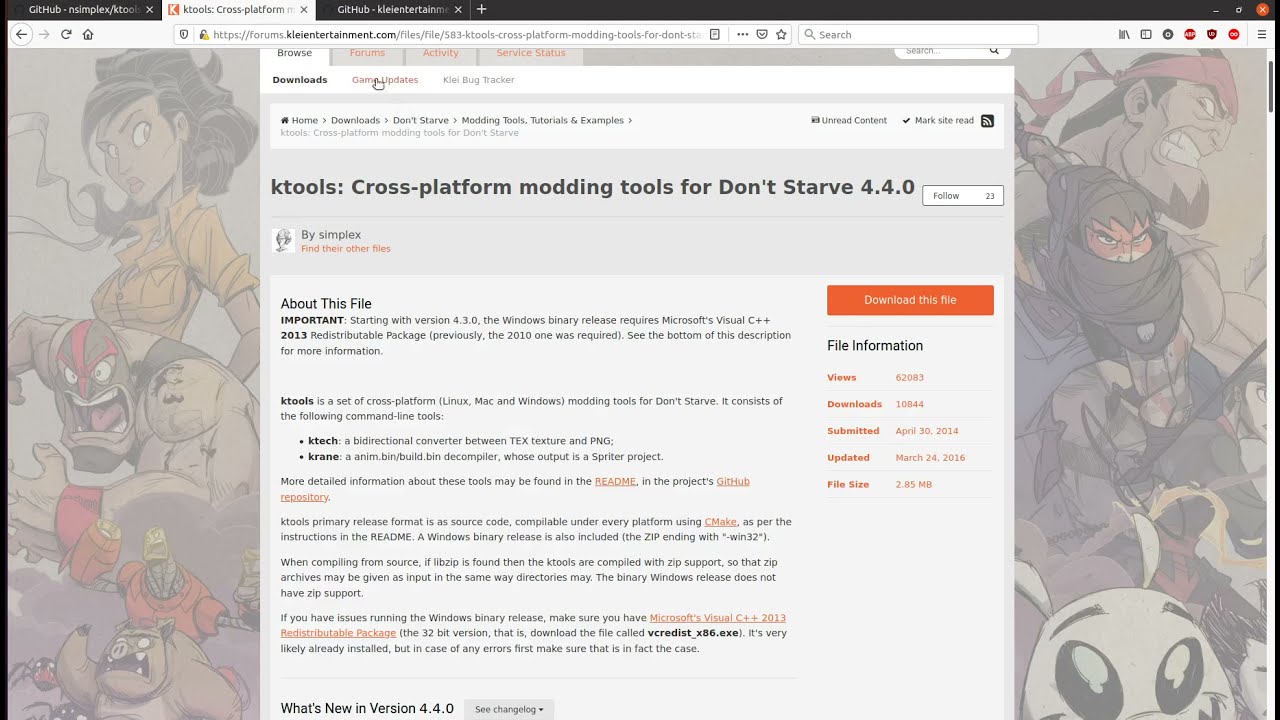
Task: Open the Firefox library icon
Action: pyautogui.click(x=1124, y=34)
